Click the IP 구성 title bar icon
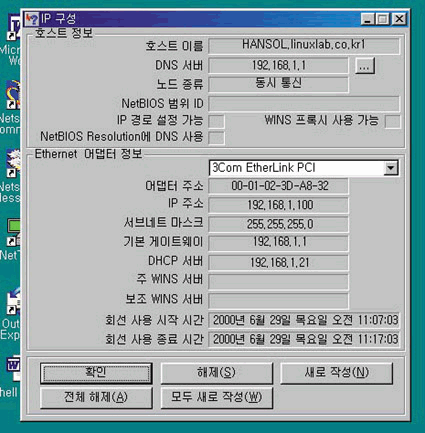Image resolution: width=425 pixels, height=433 pixels. (32, 19)
